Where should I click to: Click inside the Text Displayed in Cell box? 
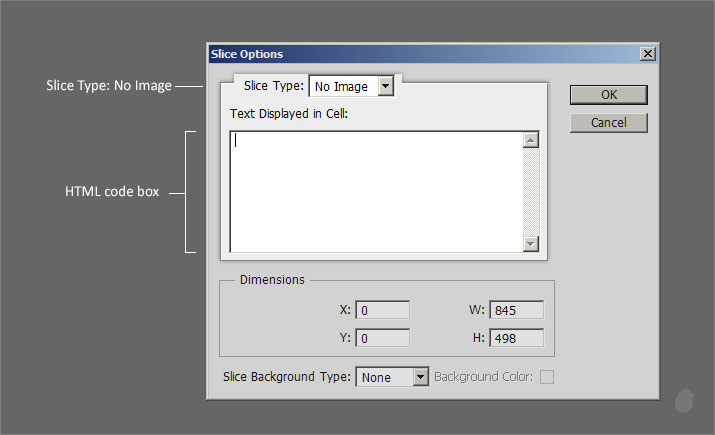(x=375, y=190)
